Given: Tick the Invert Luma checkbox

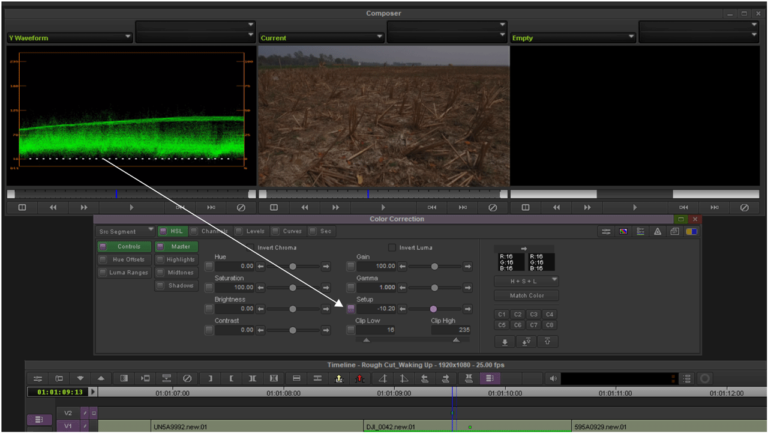Looking at the screenshot, I should pyautogui.click(x=392, y=247).
